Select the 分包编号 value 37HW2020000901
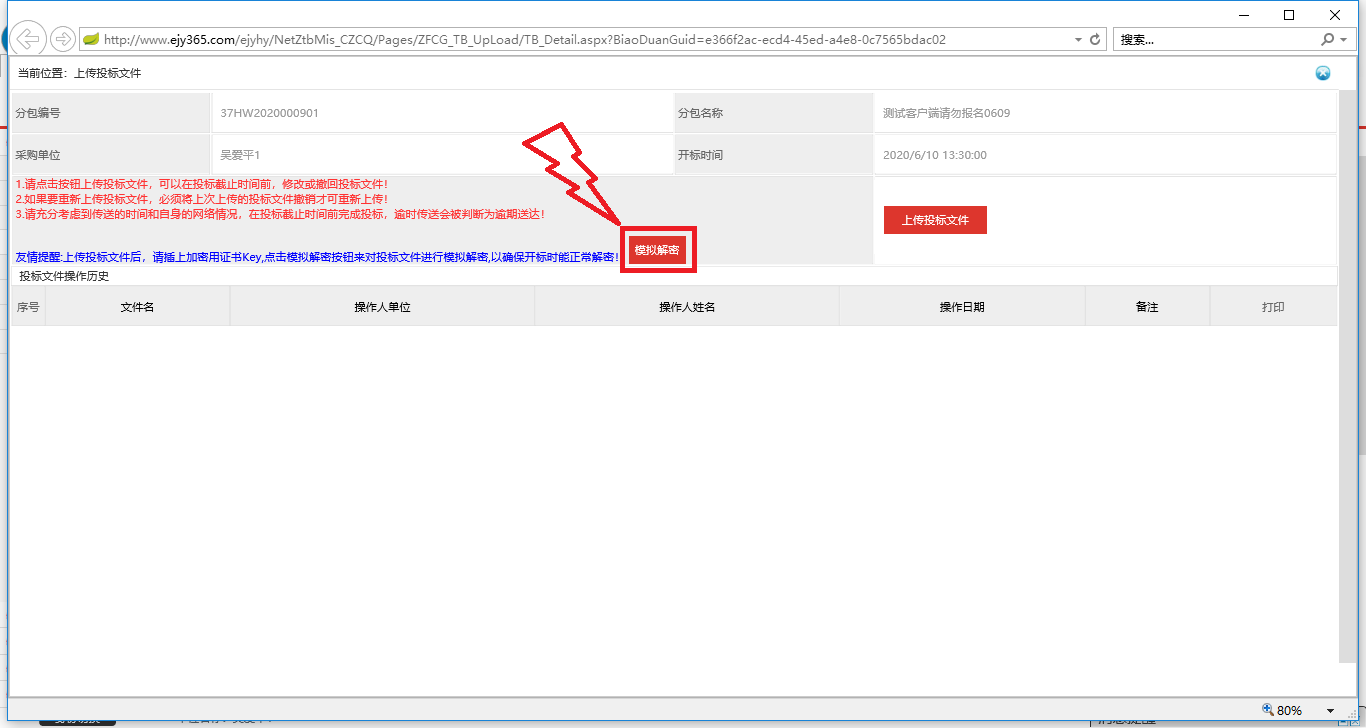1366x728 pixels. coord(269,113)
